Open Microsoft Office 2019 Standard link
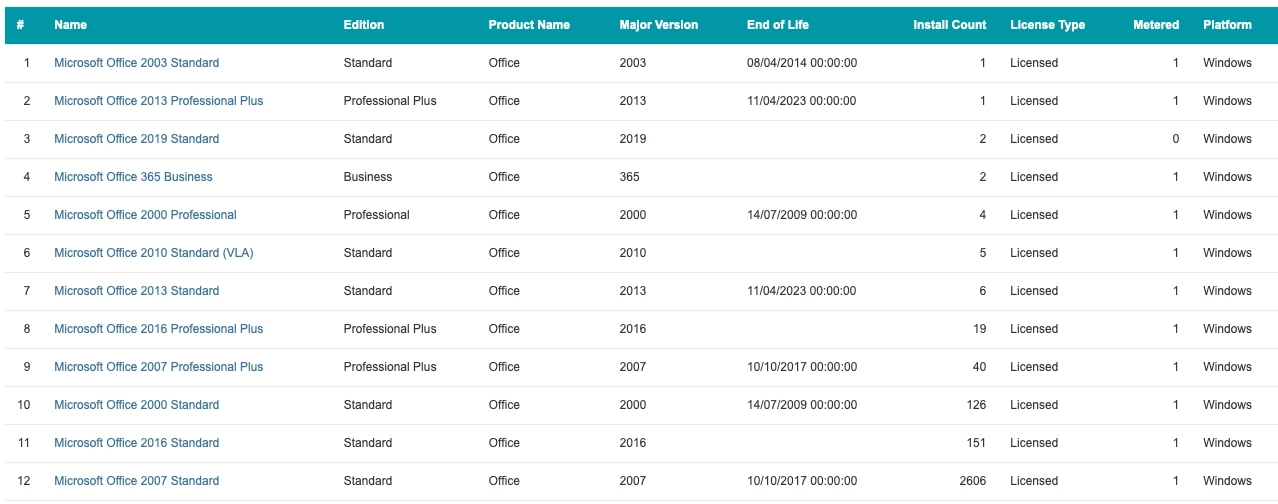 [x=136, y=139]
